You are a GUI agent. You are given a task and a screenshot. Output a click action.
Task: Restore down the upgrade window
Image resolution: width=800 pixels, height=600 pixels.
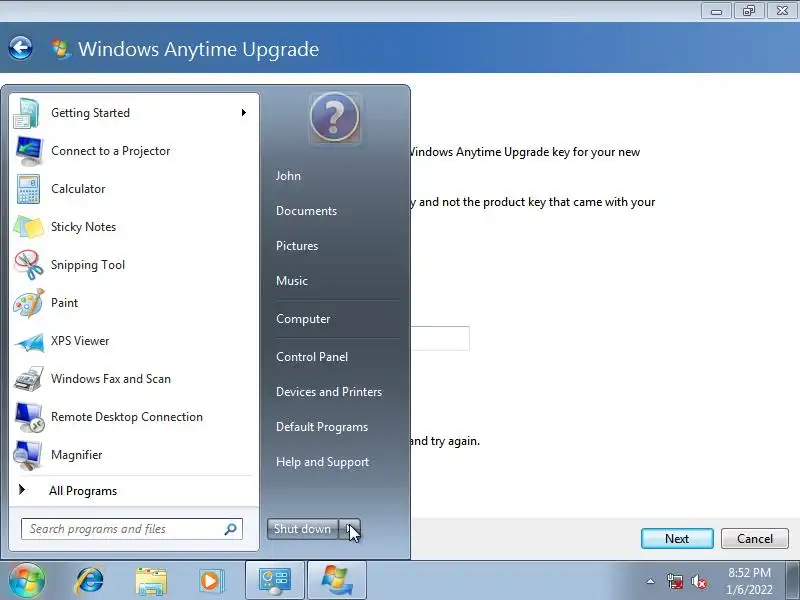click(748, 11)
